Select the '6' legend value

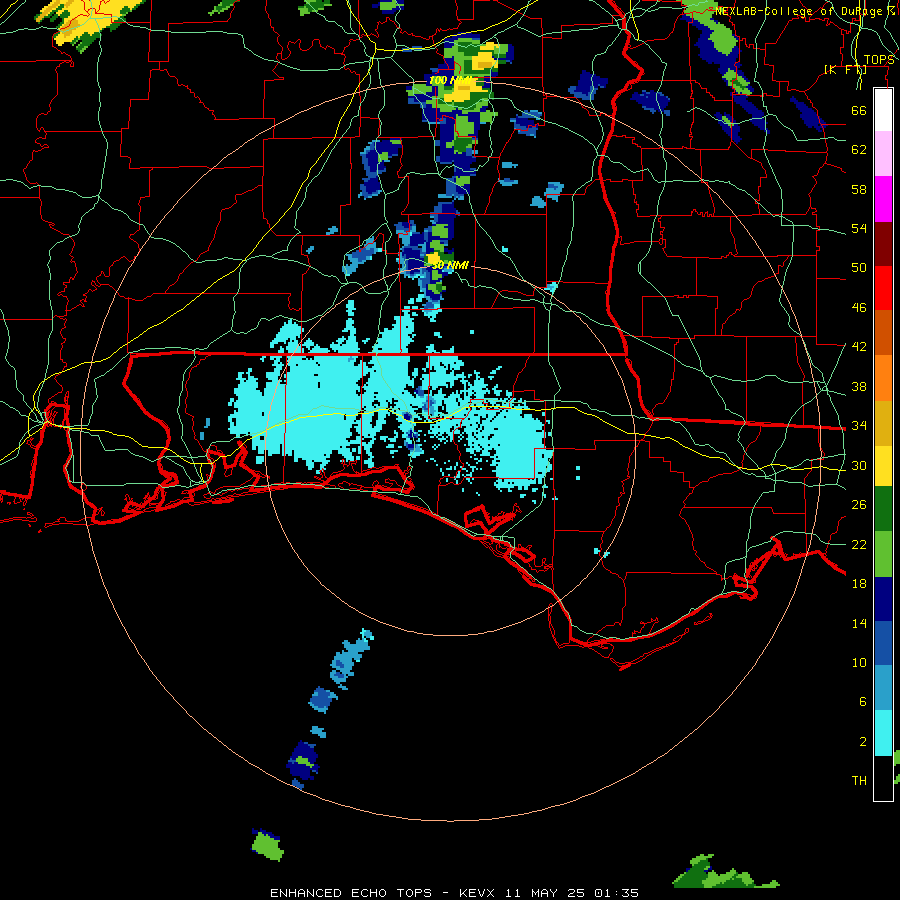862,702
